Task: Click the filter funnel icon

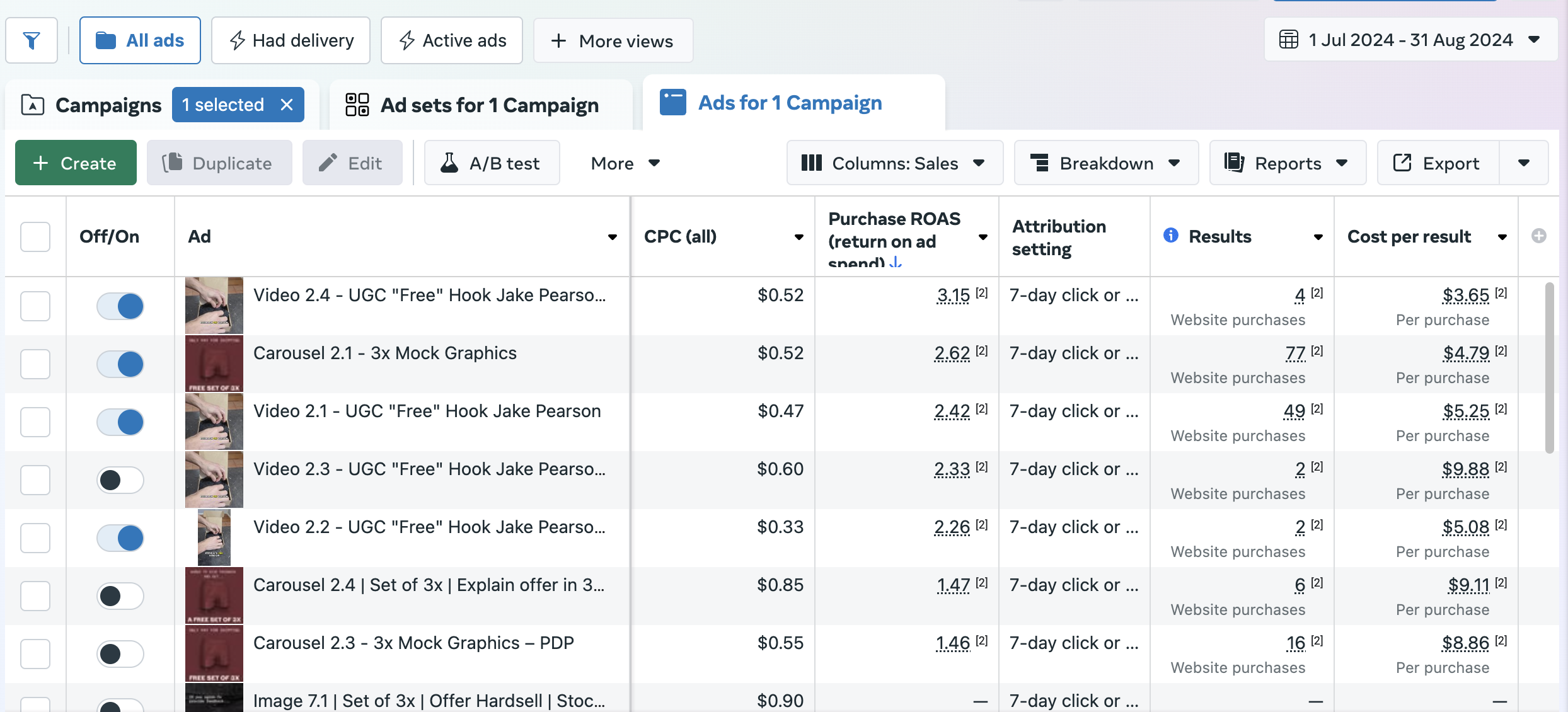Action: 32,41
